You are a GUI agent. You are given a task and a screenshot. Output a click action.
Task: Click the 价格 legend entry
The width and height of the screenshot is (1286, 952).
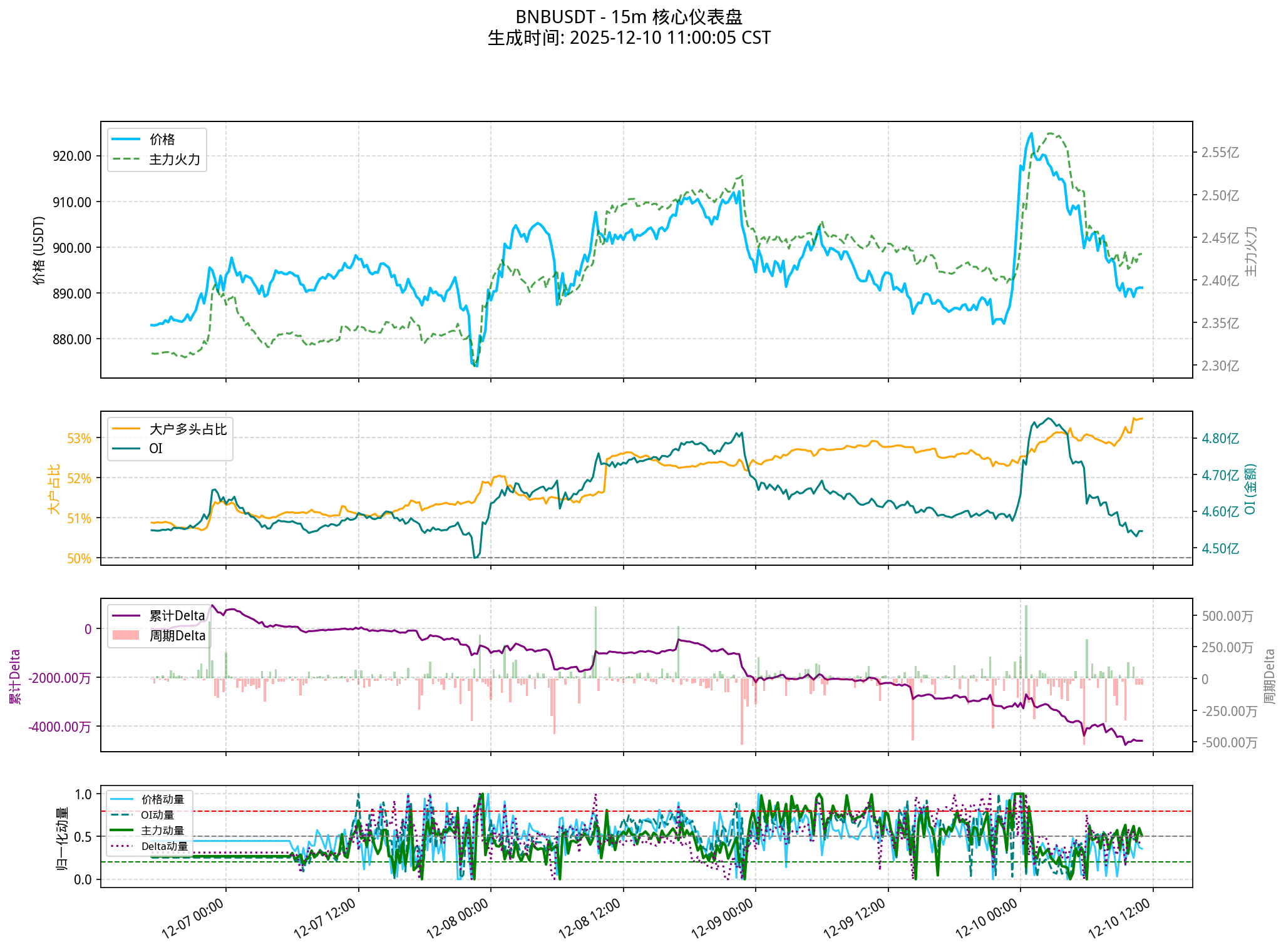162,140
